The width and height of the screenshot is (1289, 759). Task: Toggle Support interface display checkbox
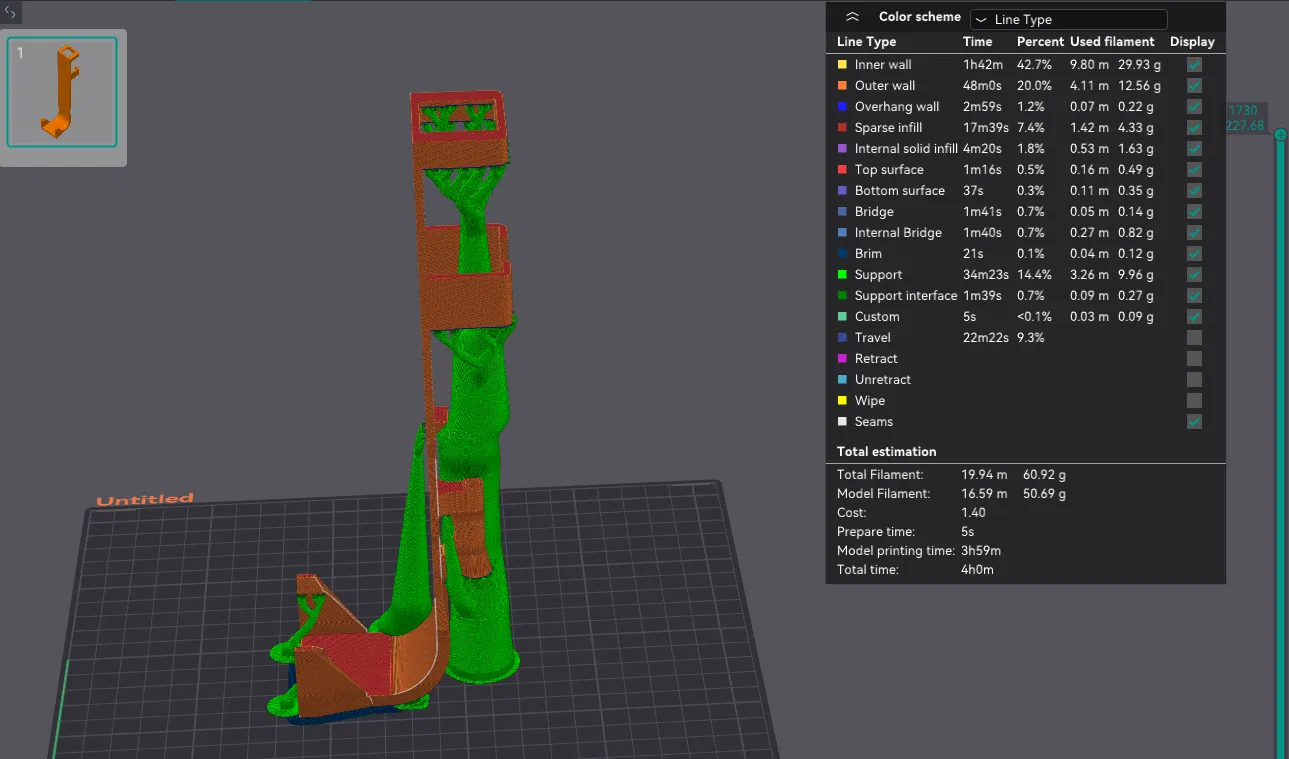point(1194,296)
